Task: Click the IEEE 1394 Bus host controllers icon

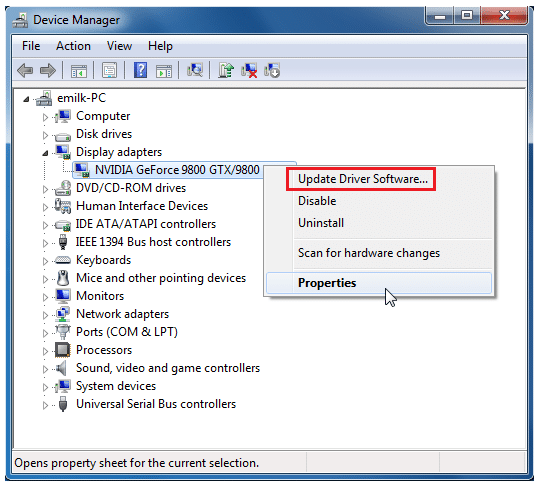Action: tap(63, 242)
